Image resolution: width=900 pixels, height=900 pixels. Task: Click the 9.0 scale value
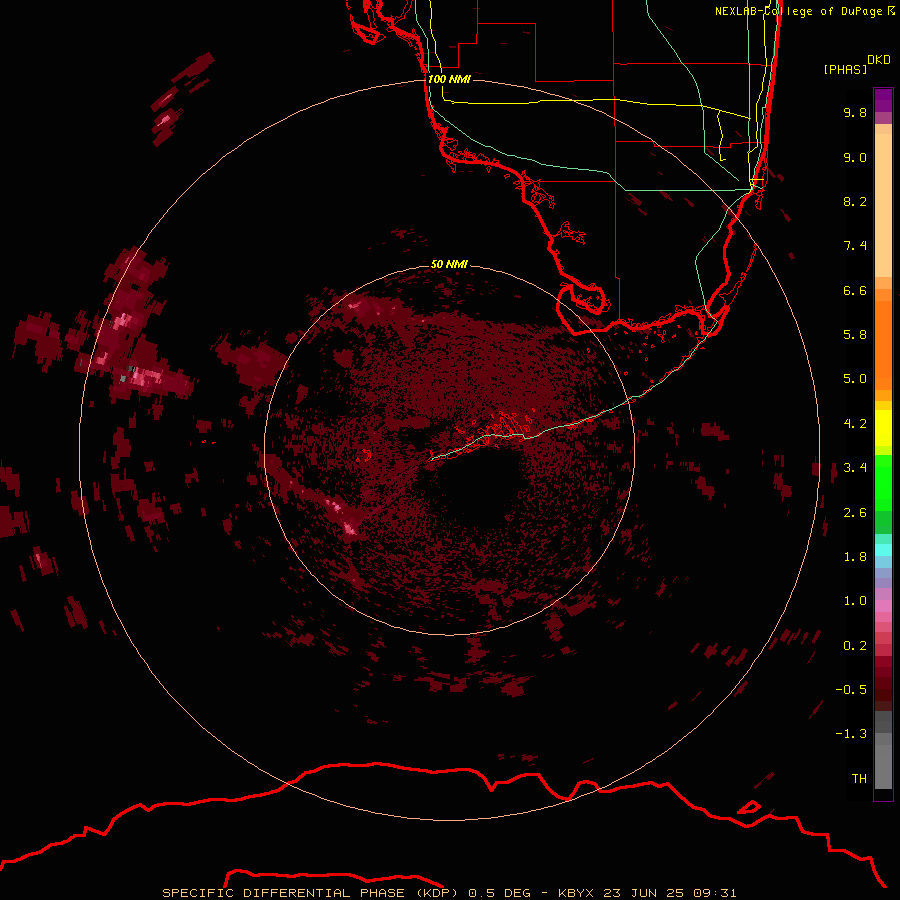(855, 157)
